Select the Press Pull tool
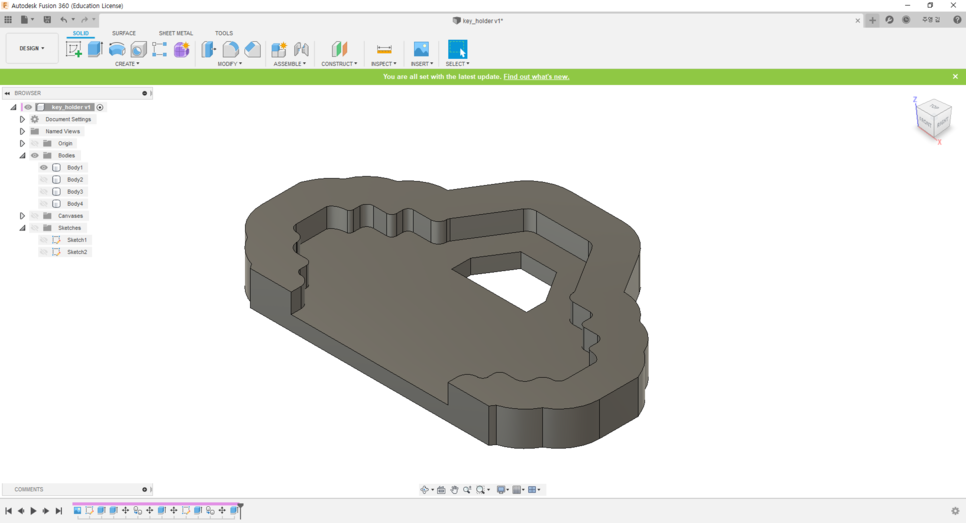966x523 pixels. pyautogui.click(x=209, y=49)
